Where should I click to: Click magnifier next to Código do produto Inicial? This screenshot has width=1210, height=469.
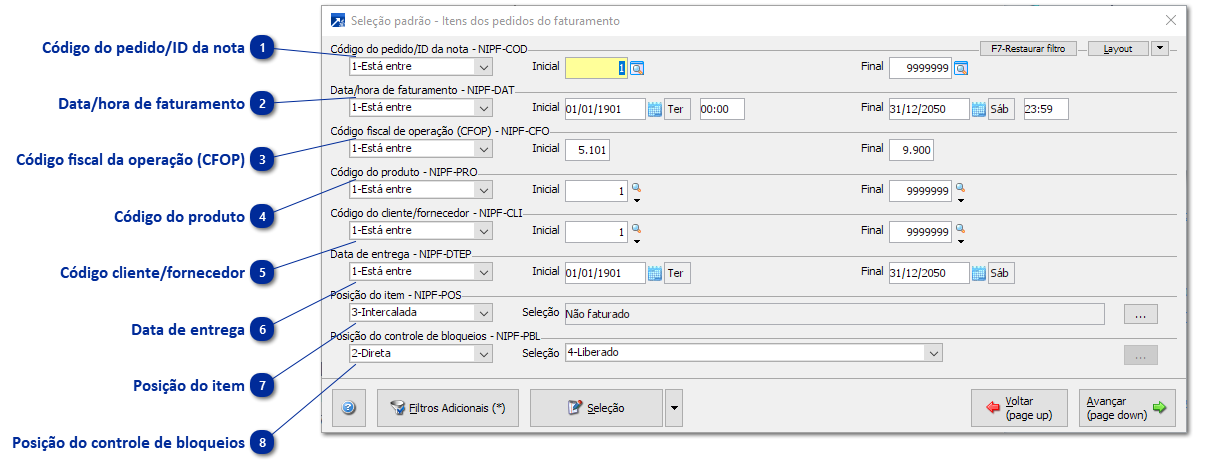[x=635, y=187]
